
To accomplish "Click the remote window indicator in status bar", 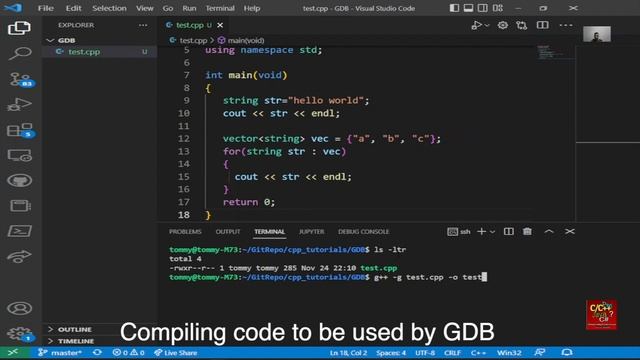I will [x=14, y=353].
